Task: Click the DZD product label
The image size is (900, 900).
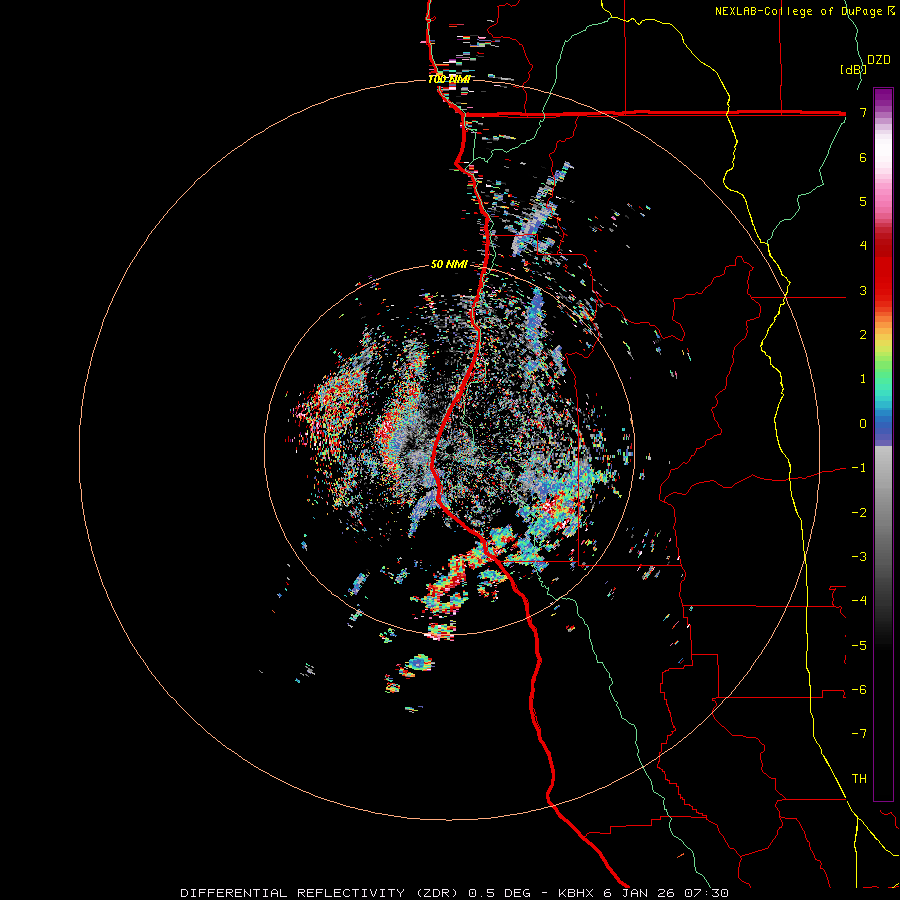Action: click(x=879, y=60)
